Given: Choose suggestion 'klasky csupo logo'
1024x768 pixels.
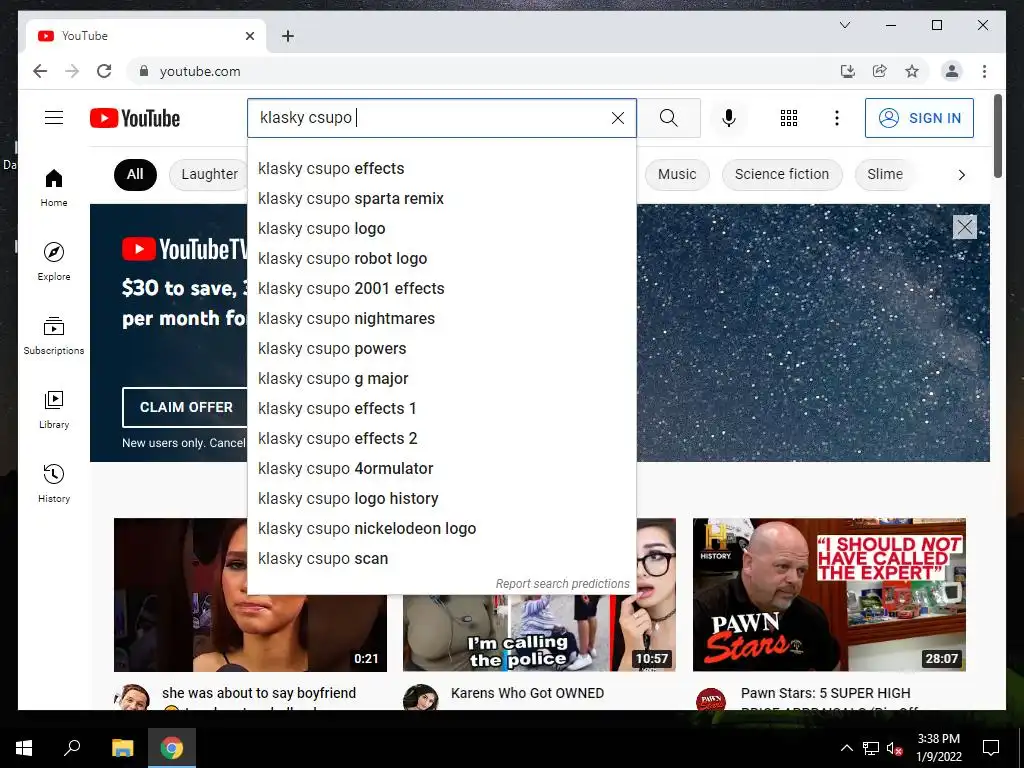Looking at the screenshot, I should [441, 229].
